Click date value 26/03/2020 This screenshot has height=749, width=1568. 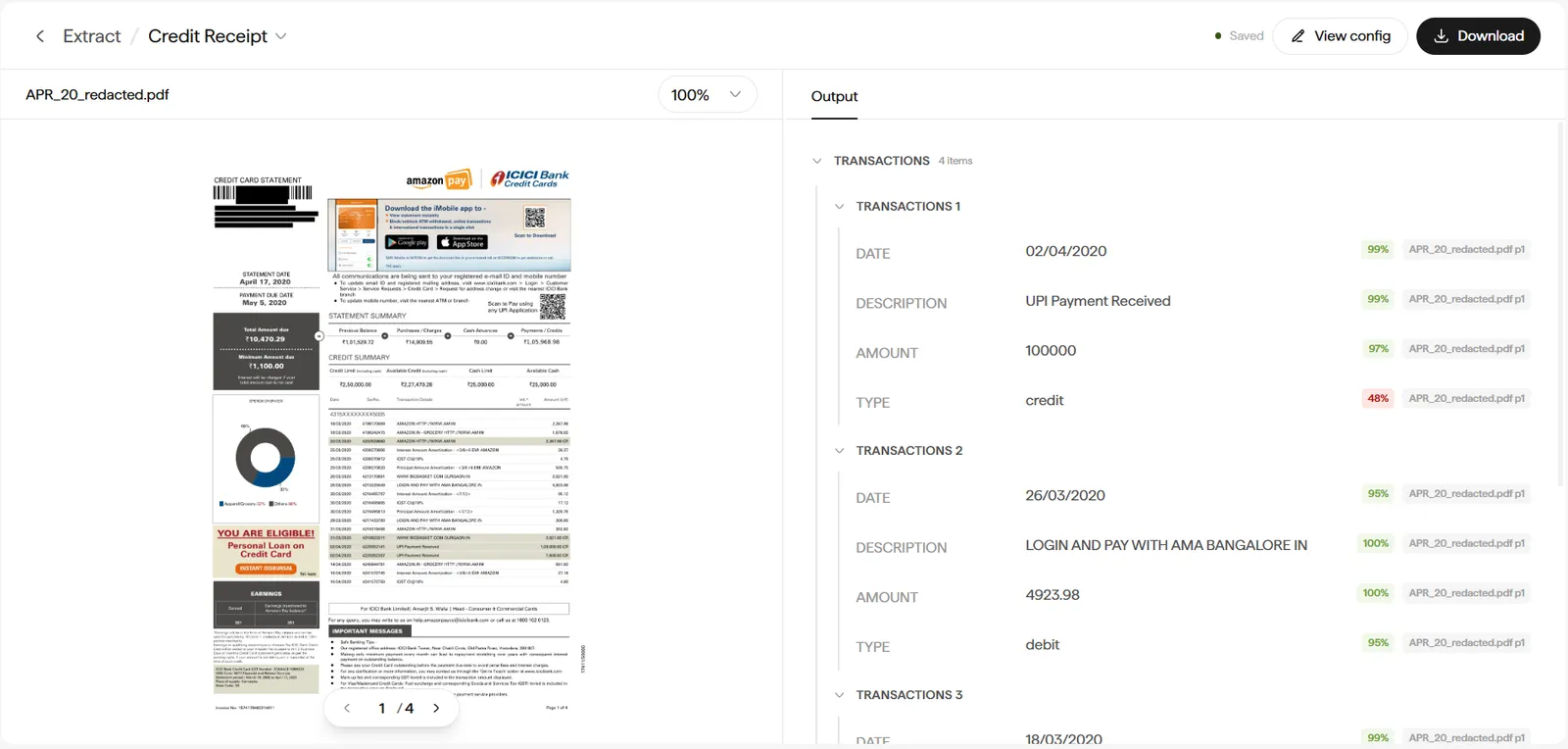pos(1065,495)
